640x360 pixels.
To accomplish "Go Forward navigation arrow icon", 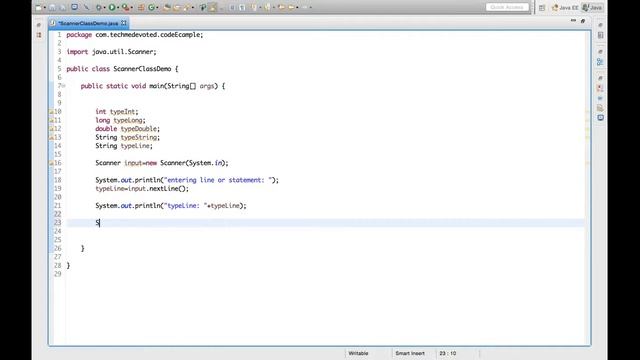I will [304, 7].
